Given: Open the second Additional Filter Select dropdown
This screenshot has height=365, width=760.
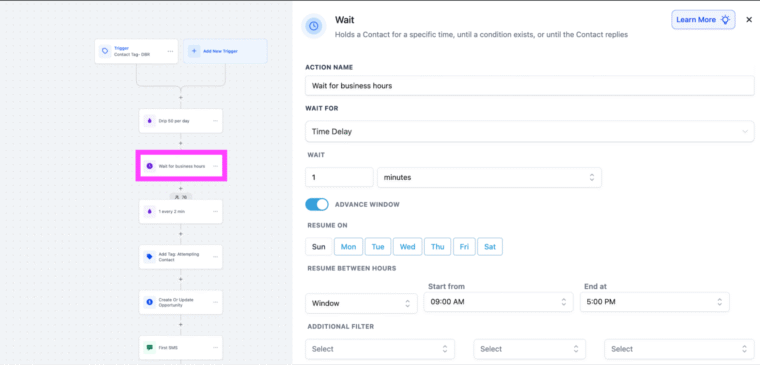Looking at the screenshot, I should click(529, 349).
